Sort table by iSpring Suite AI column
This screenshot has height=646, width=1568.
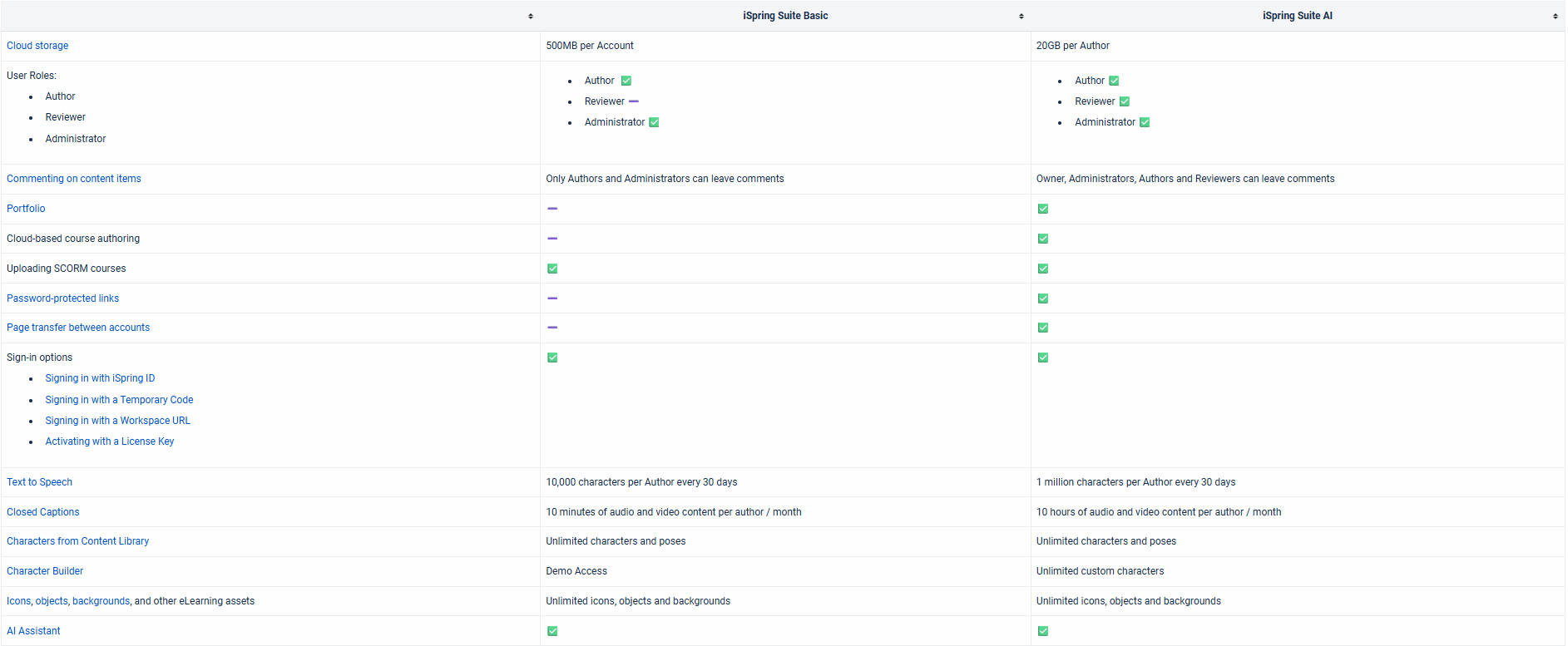1555,17
